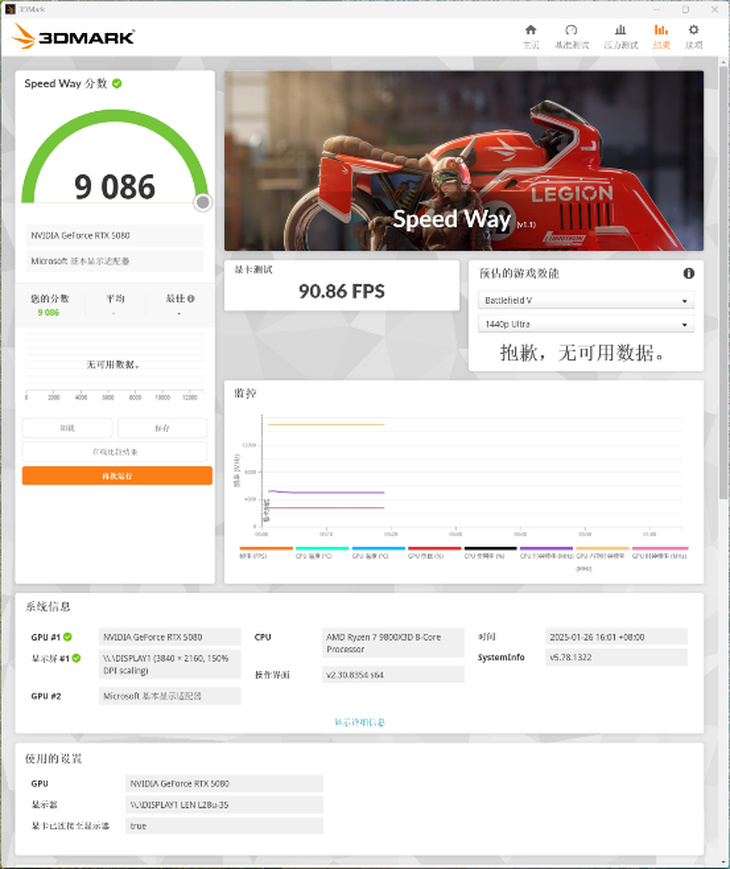
Task: Click the 2025-01-26 16:01 time field
Action: click(x=616, y=637)
